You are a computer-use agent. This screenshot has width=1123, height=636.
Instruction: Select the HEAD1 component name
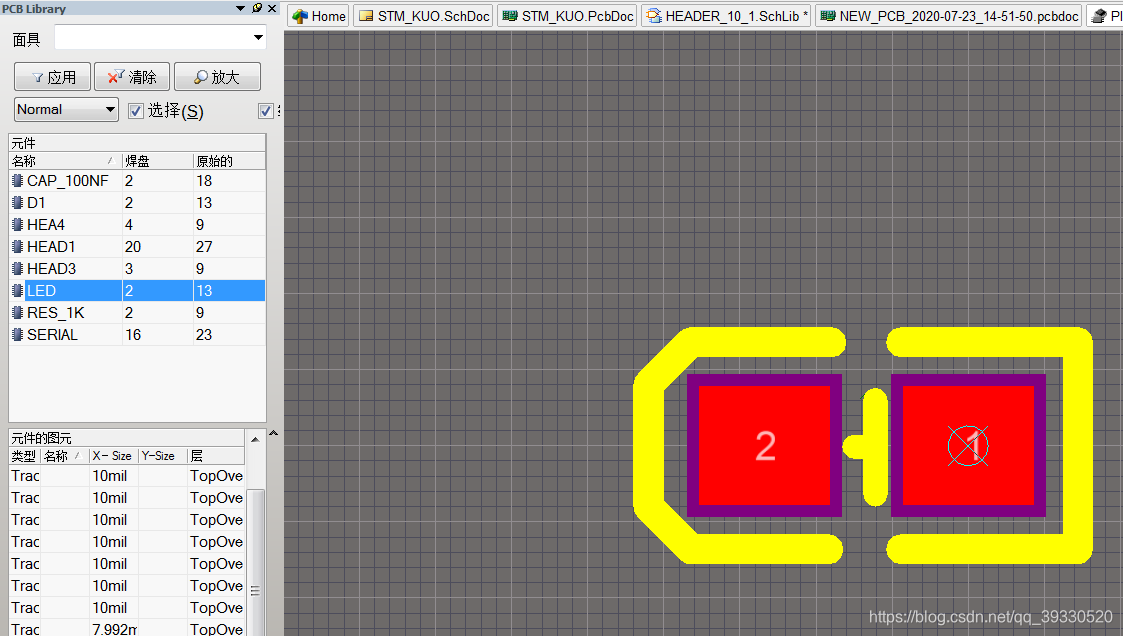point(51,247)
